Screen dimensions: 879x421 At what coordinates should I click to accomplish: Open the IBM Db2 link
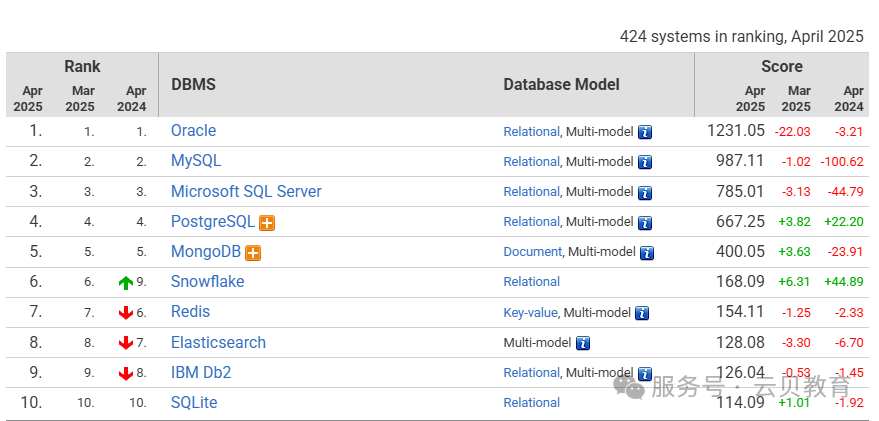coord(201,372)
